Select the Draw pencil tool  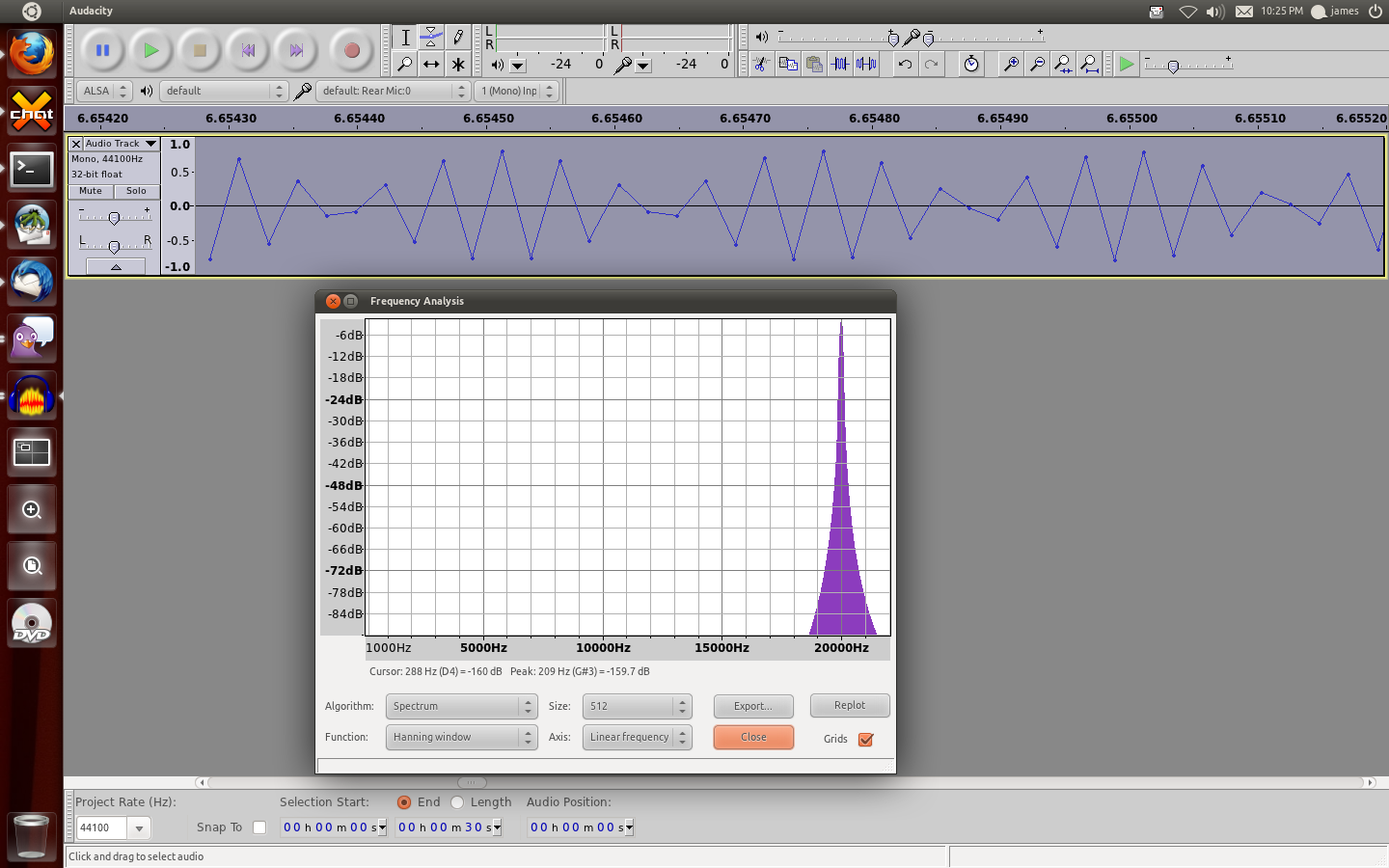(458, 38)
